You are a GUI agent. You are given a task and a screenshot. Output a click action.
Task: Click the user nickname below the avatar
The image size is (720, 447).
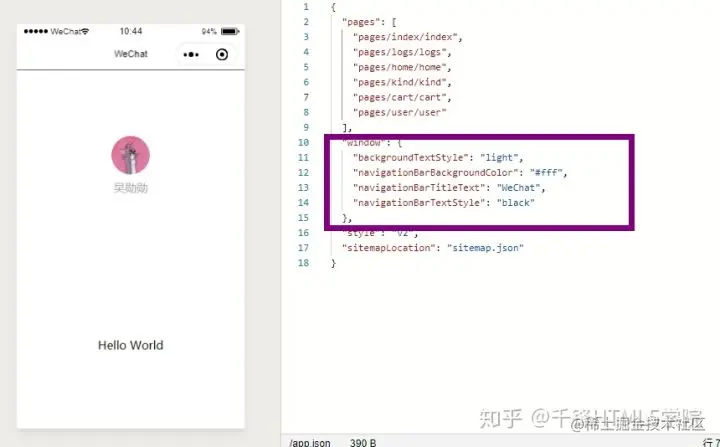pos(131,188)
